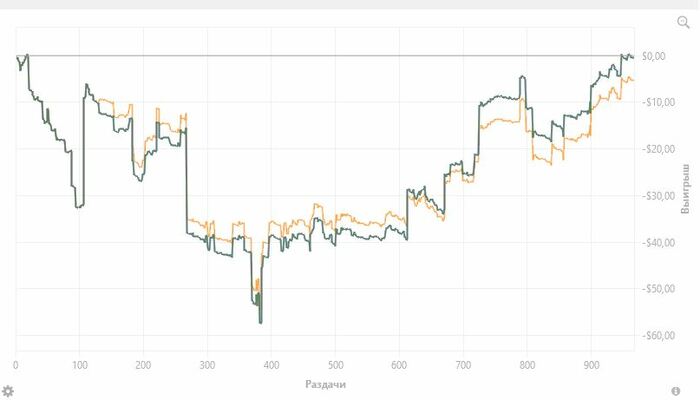Click the -$50,00 axis label
Viewport: 700px width, 400px height.
click(658, 289)
